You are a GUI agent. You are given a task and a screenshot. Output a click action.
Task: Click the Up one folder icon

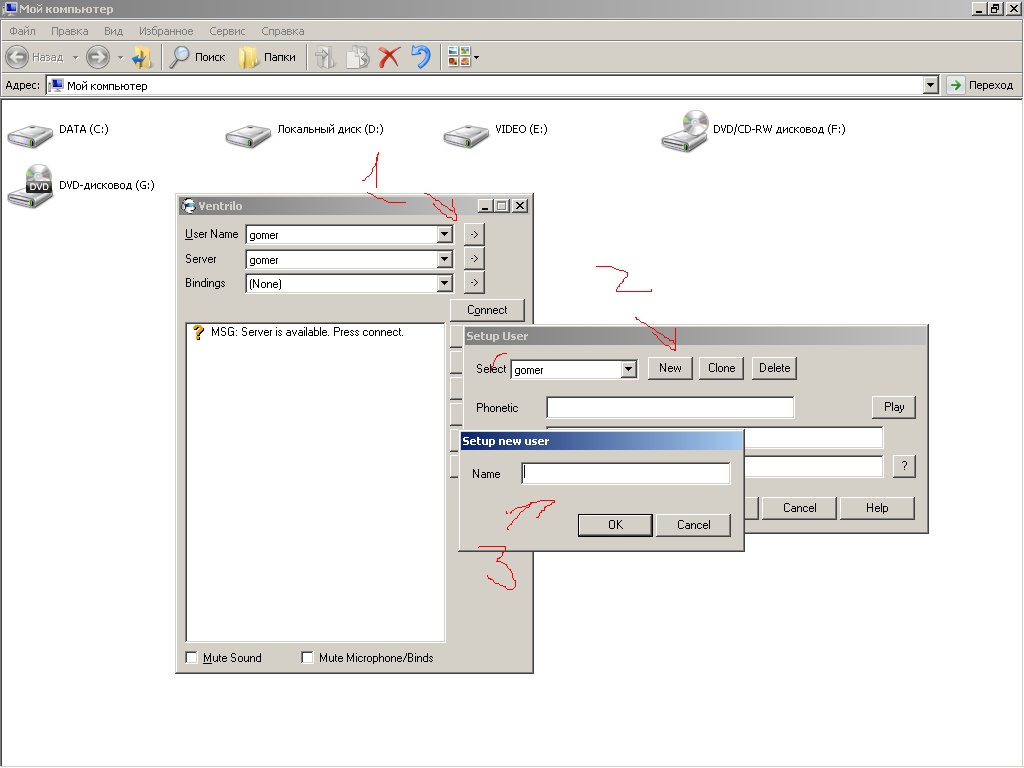click(142, 57)
